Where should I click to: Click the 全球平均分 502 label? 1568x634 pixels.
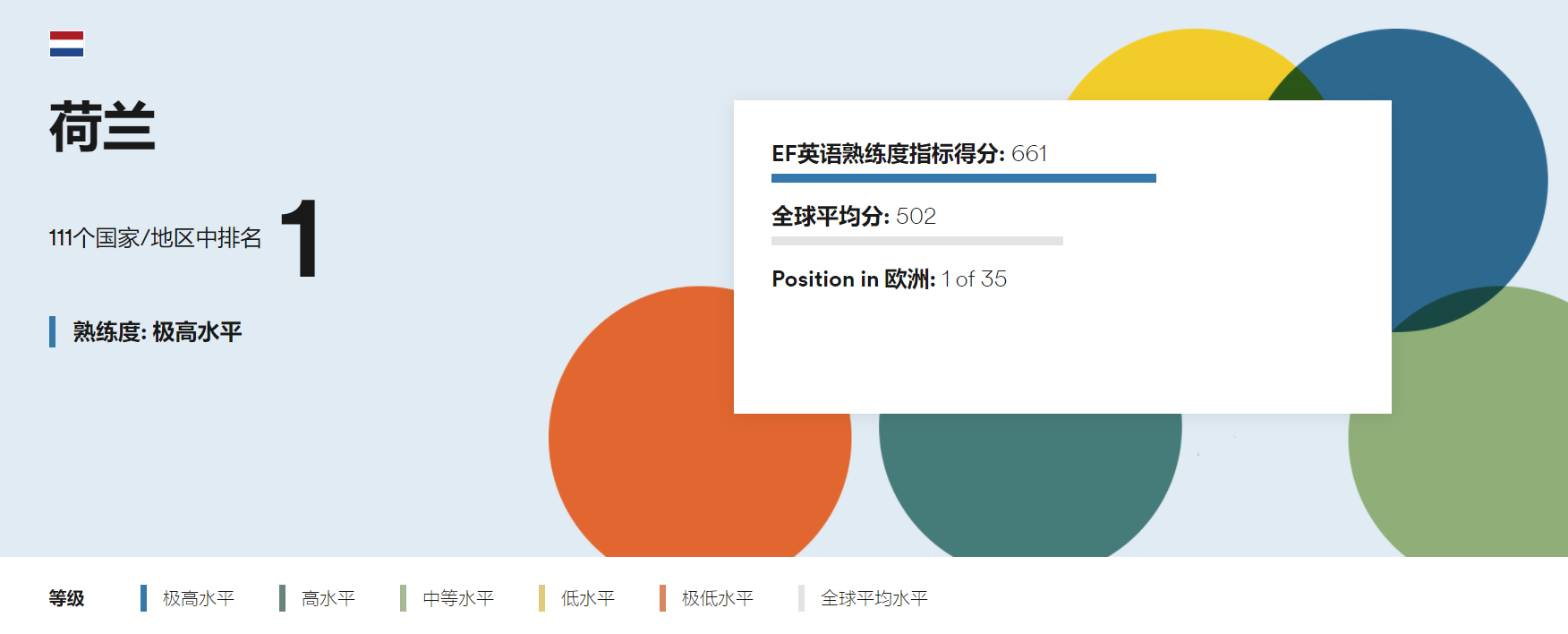(x=853, y=217)
